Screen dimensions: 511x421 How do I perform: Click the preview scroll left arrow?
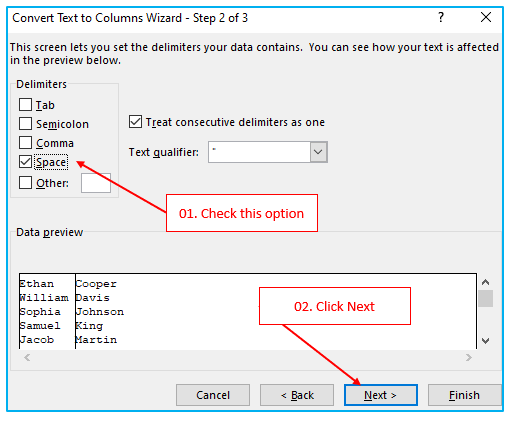click(x=27, y=358)
